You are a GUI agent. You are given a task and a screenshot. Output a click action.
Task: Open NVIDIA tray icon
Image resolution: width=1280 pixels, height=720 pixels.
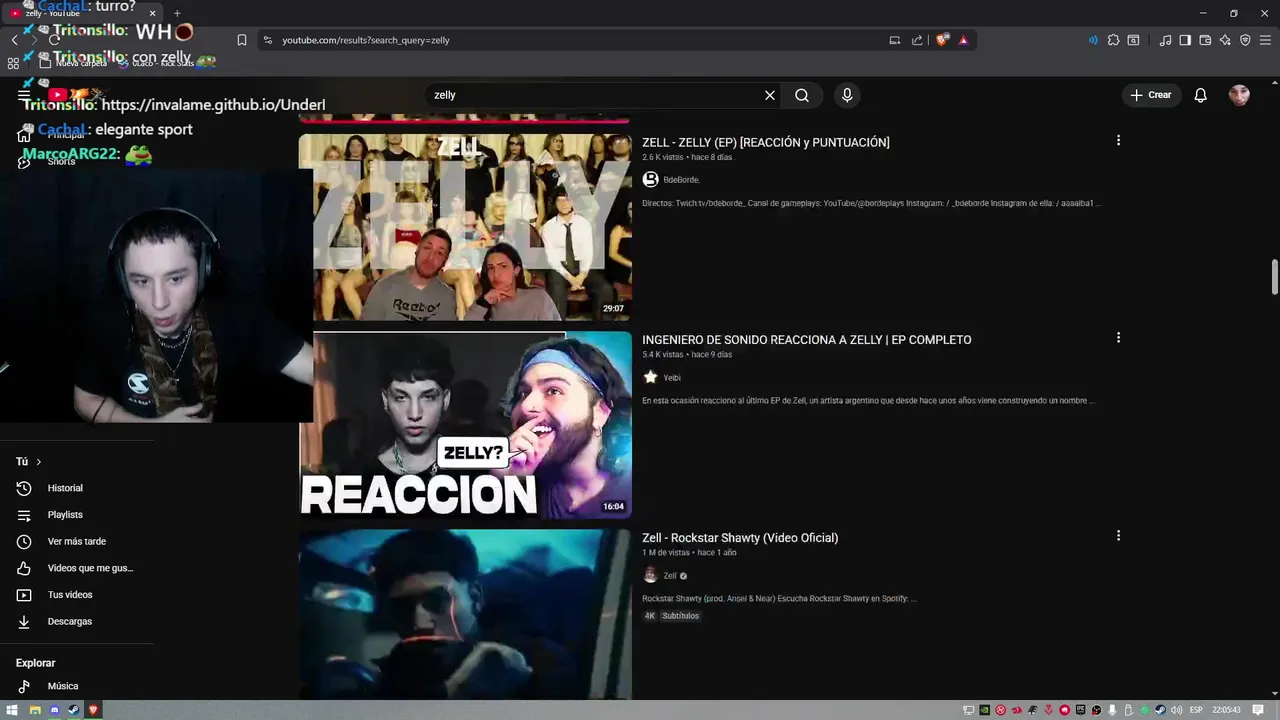tap(984, 710)
